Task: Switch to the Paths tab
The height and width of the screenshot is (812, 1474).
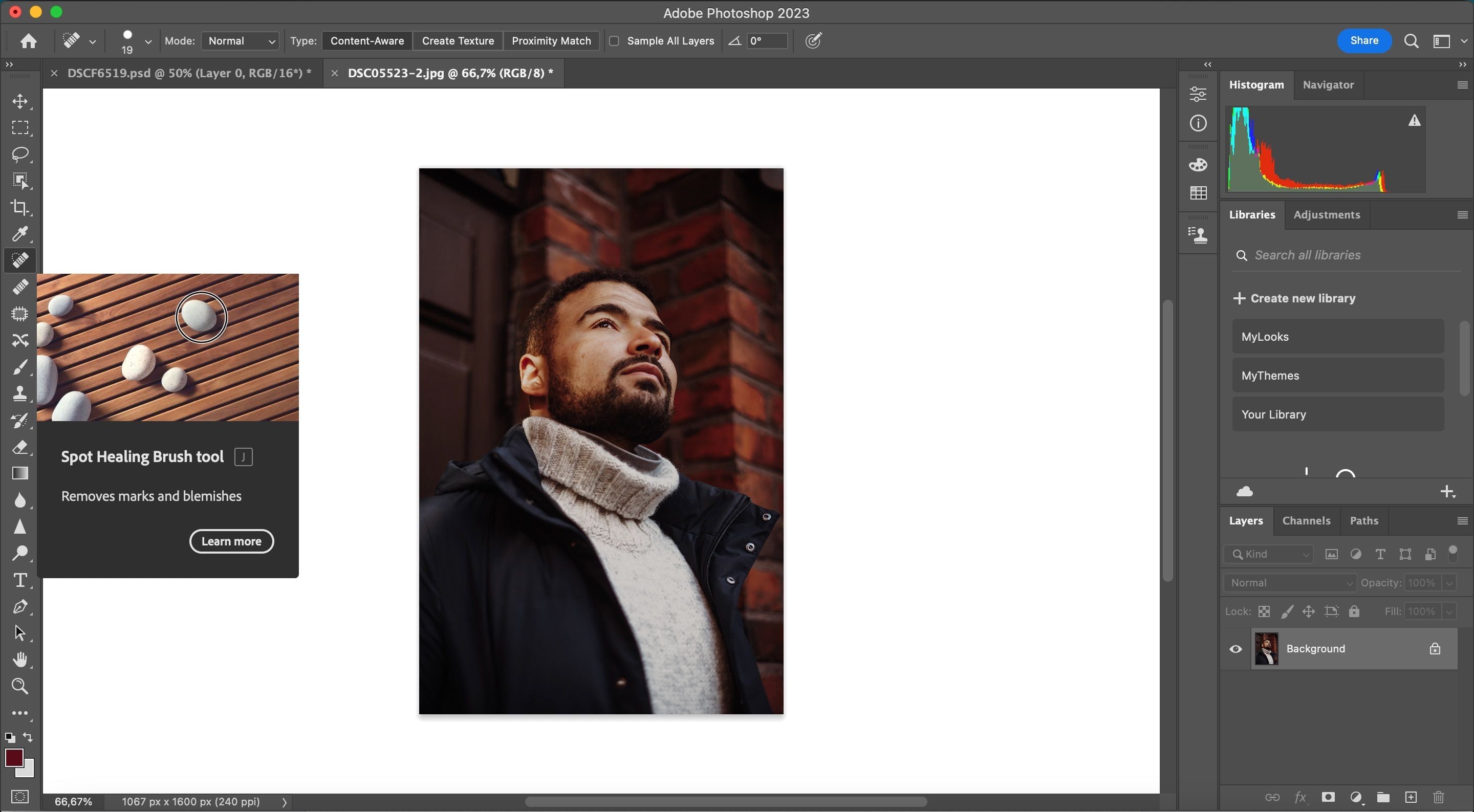Action: [1363, 520]
